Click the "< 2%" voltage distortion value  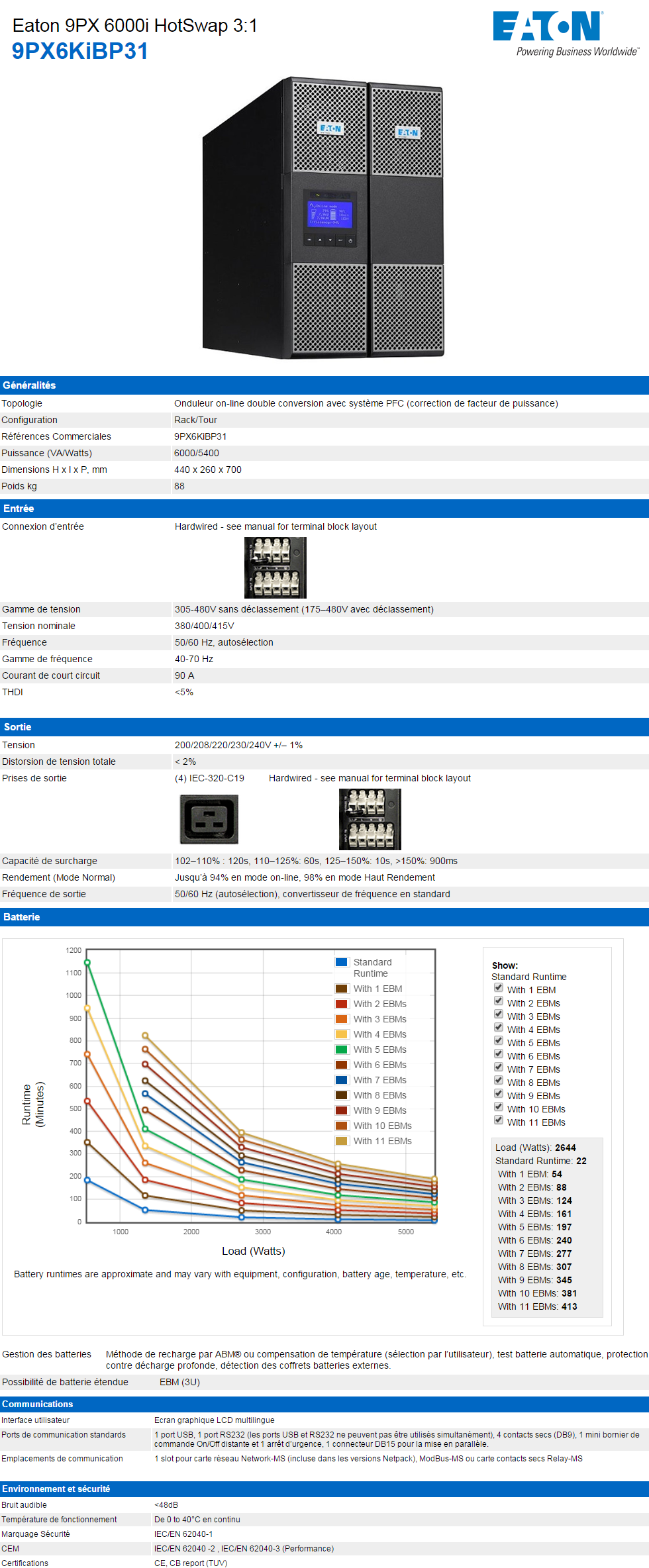(x=185, y=761)
